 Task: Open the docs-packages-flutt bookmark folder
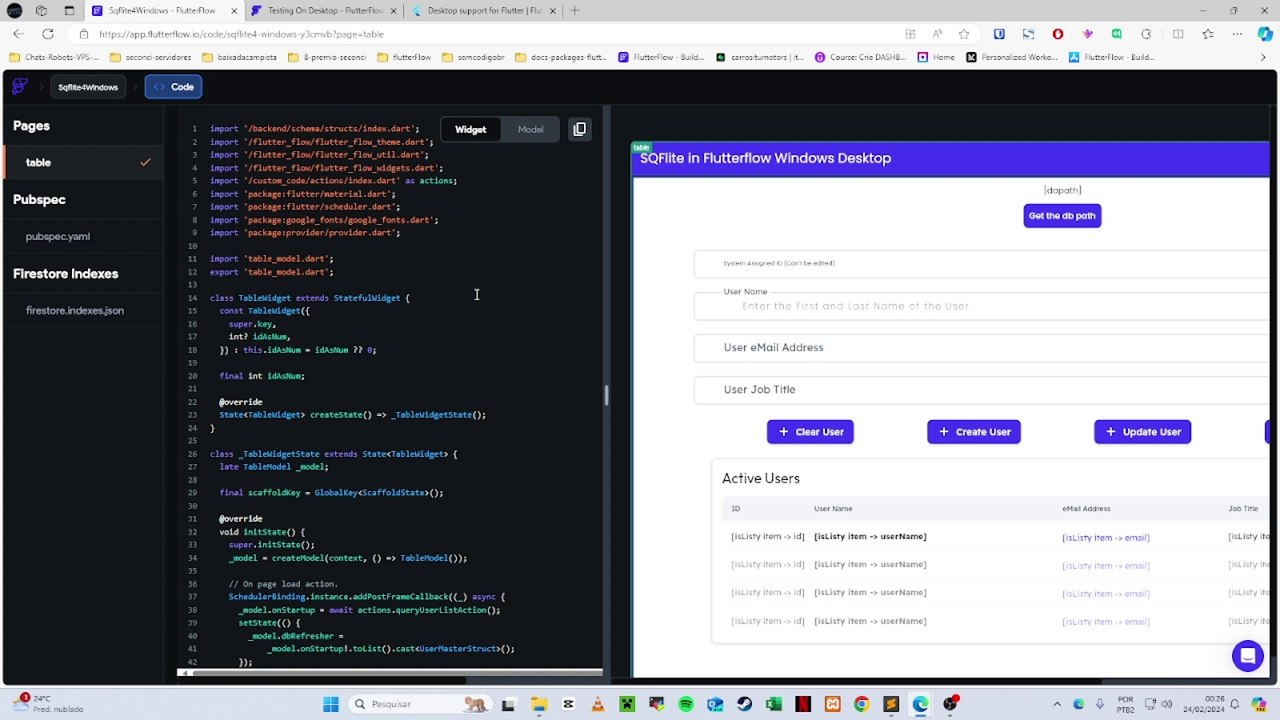tap(561, 57)
